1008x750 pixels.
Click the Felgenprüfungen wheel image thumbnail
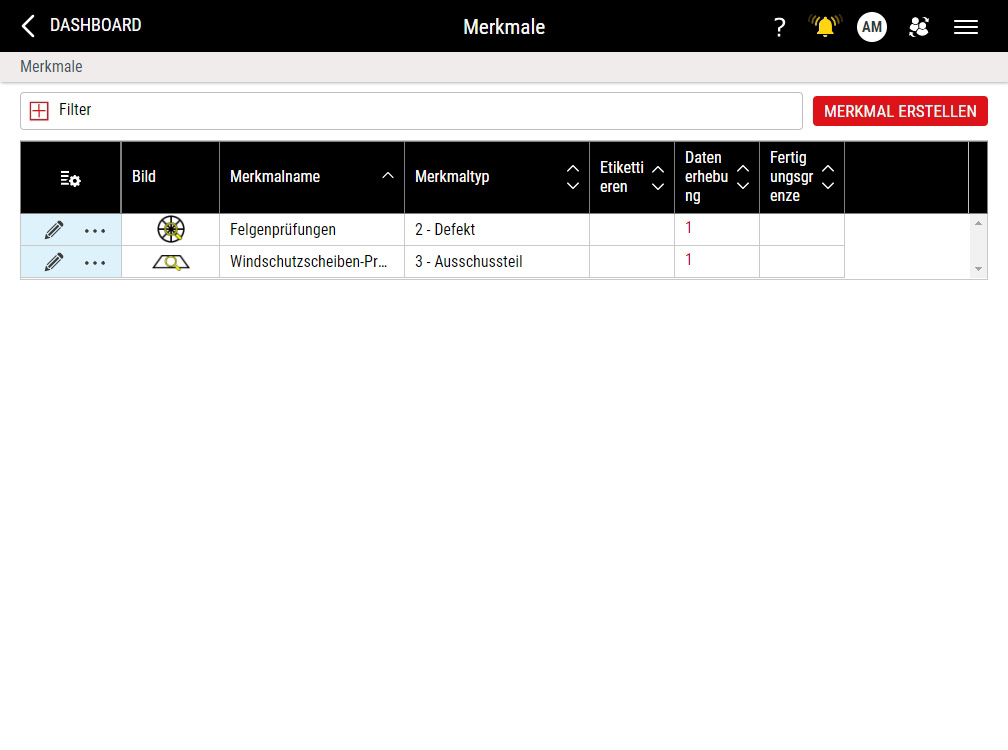[x=171, y=230]
